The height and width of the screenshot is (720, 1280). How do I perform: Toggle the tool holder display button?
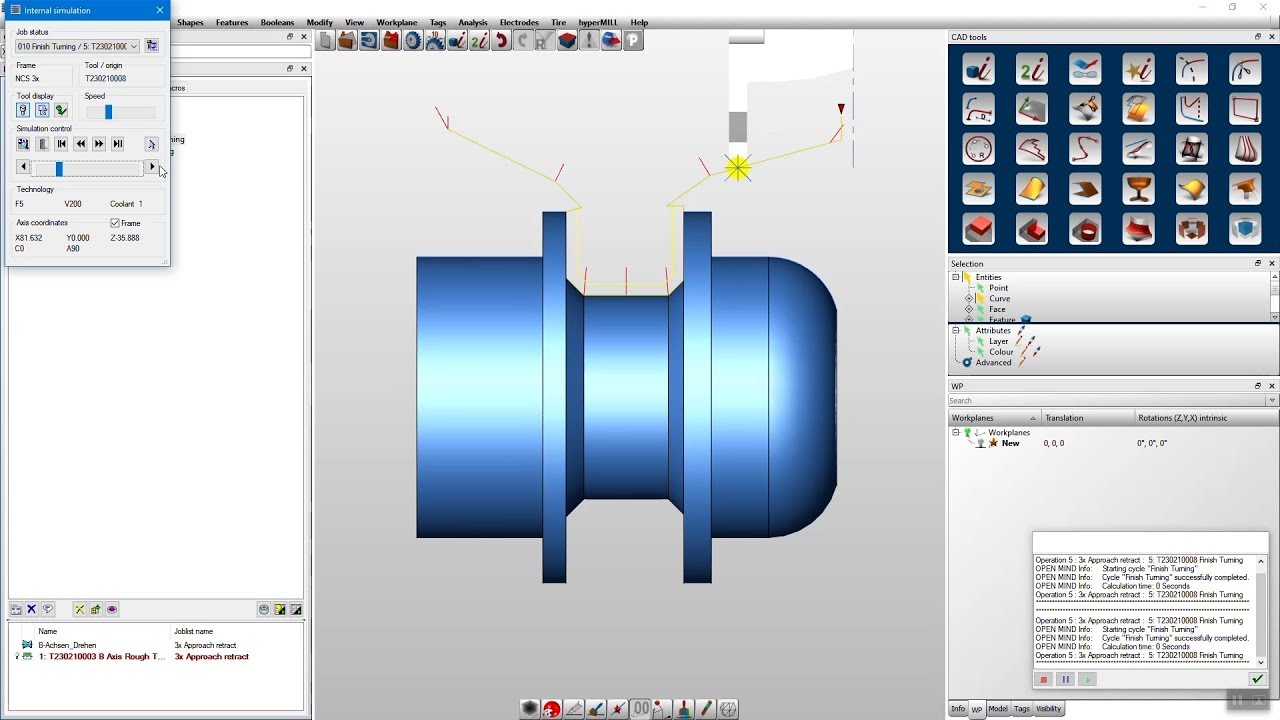point(42,110)
